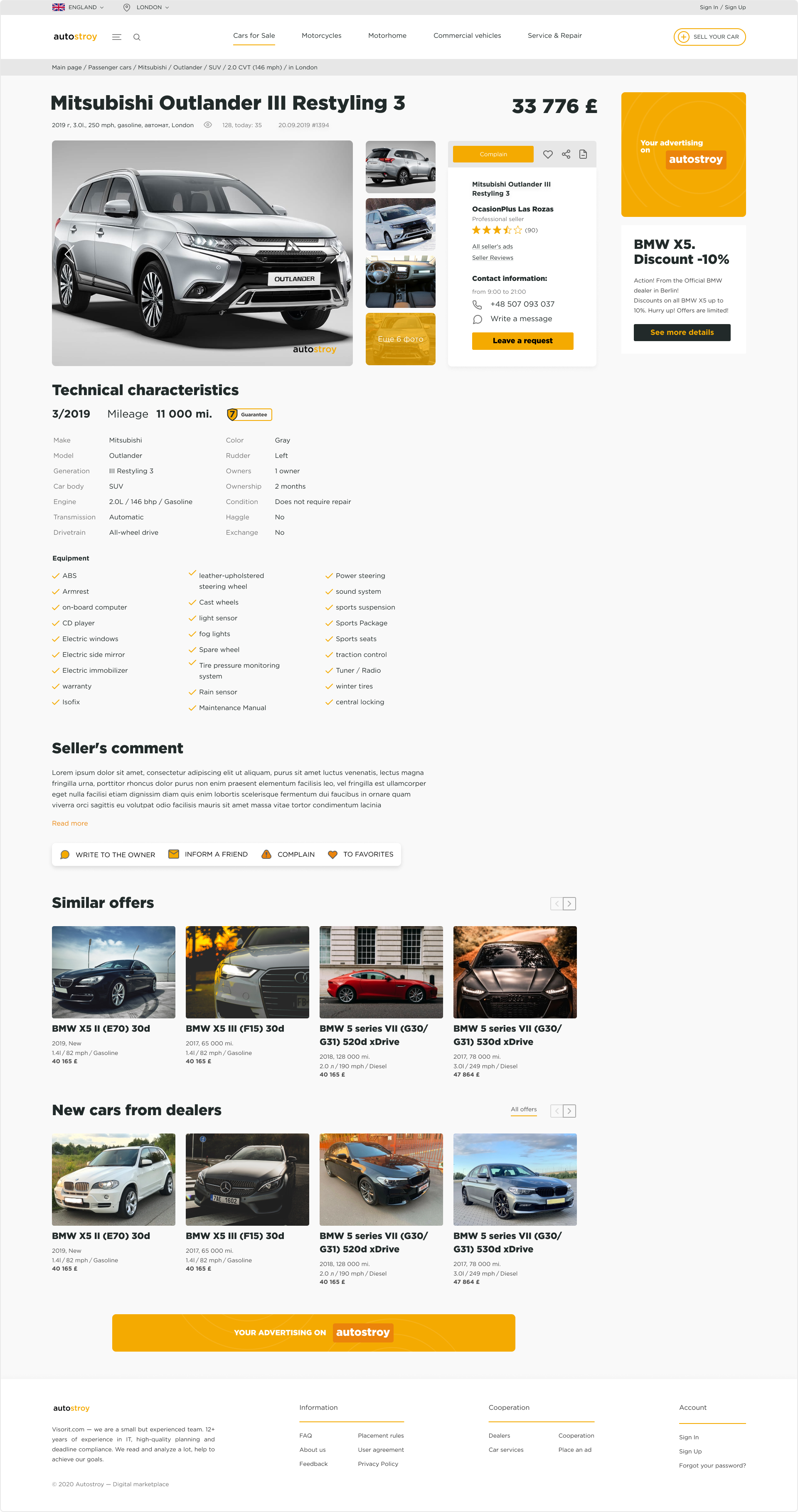Click the UK flag icon in the top bar
The image size is (798, 1512).
[x=59, y=7]
